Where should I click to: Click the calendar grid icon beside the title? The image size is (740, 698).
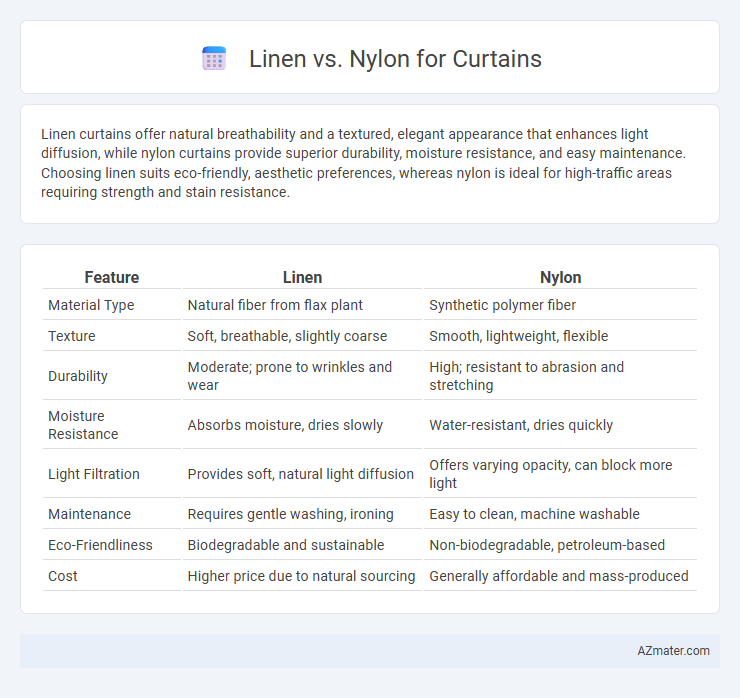tap(214, 59)
